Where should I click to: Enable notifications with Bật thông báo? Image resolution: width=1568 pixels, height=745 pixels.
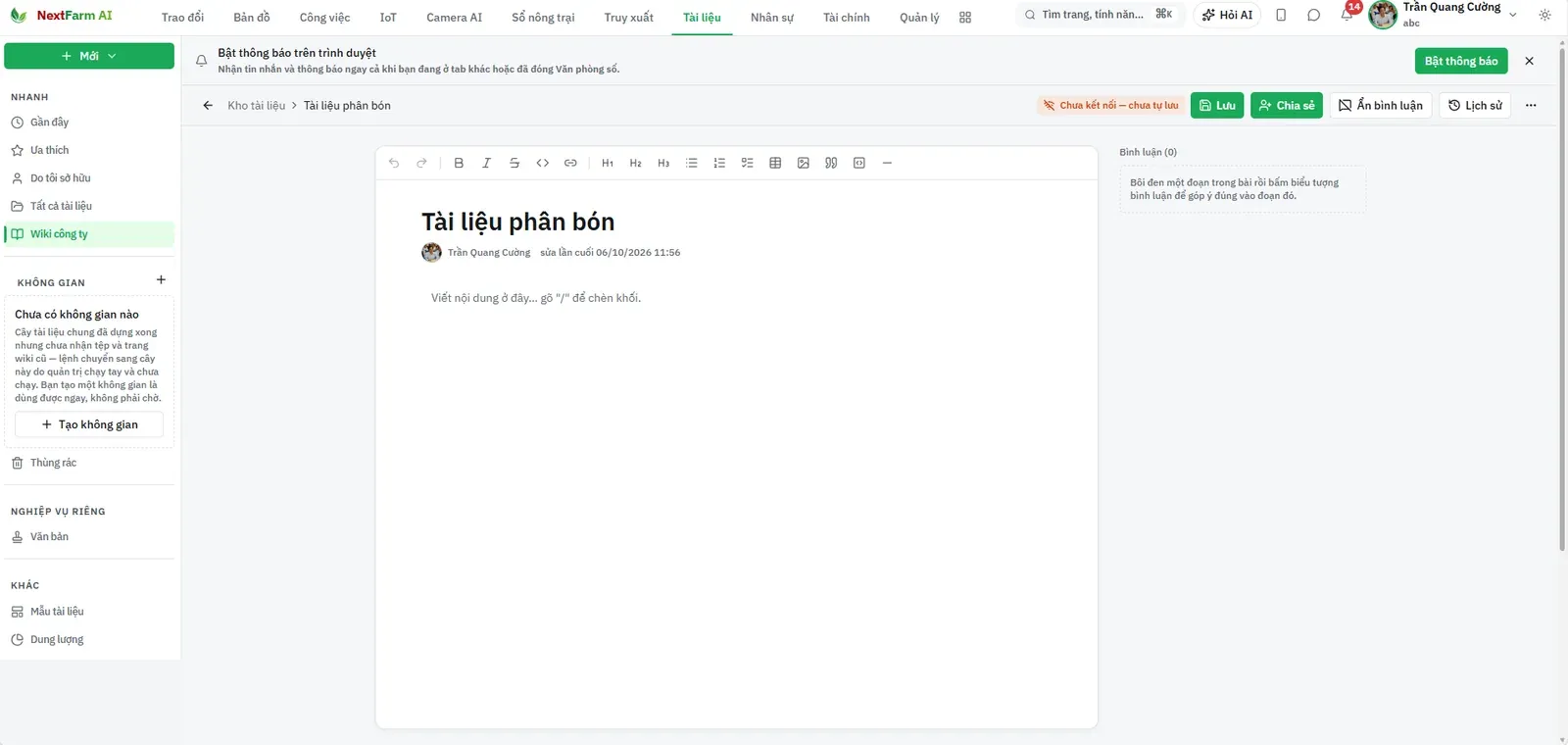(x=1461, y=61)
